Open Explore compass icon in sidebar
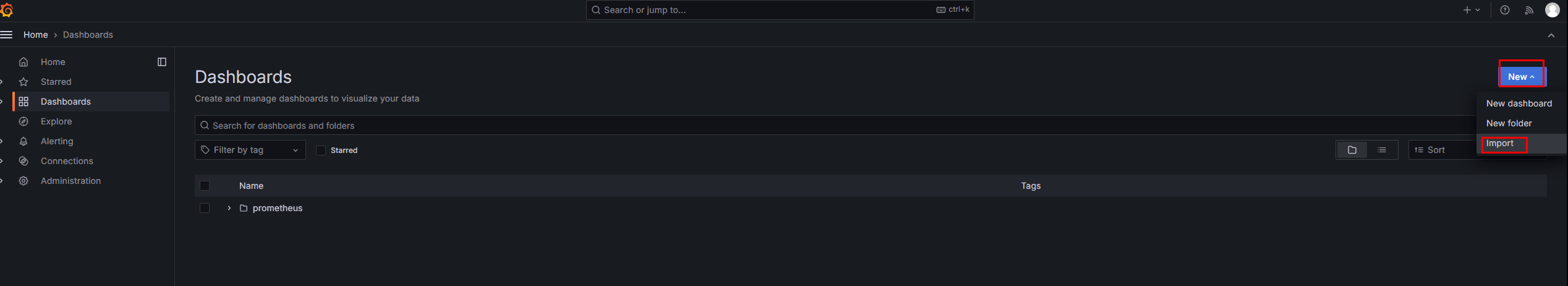The image size is (1568, 286). (x=23, y=121)
